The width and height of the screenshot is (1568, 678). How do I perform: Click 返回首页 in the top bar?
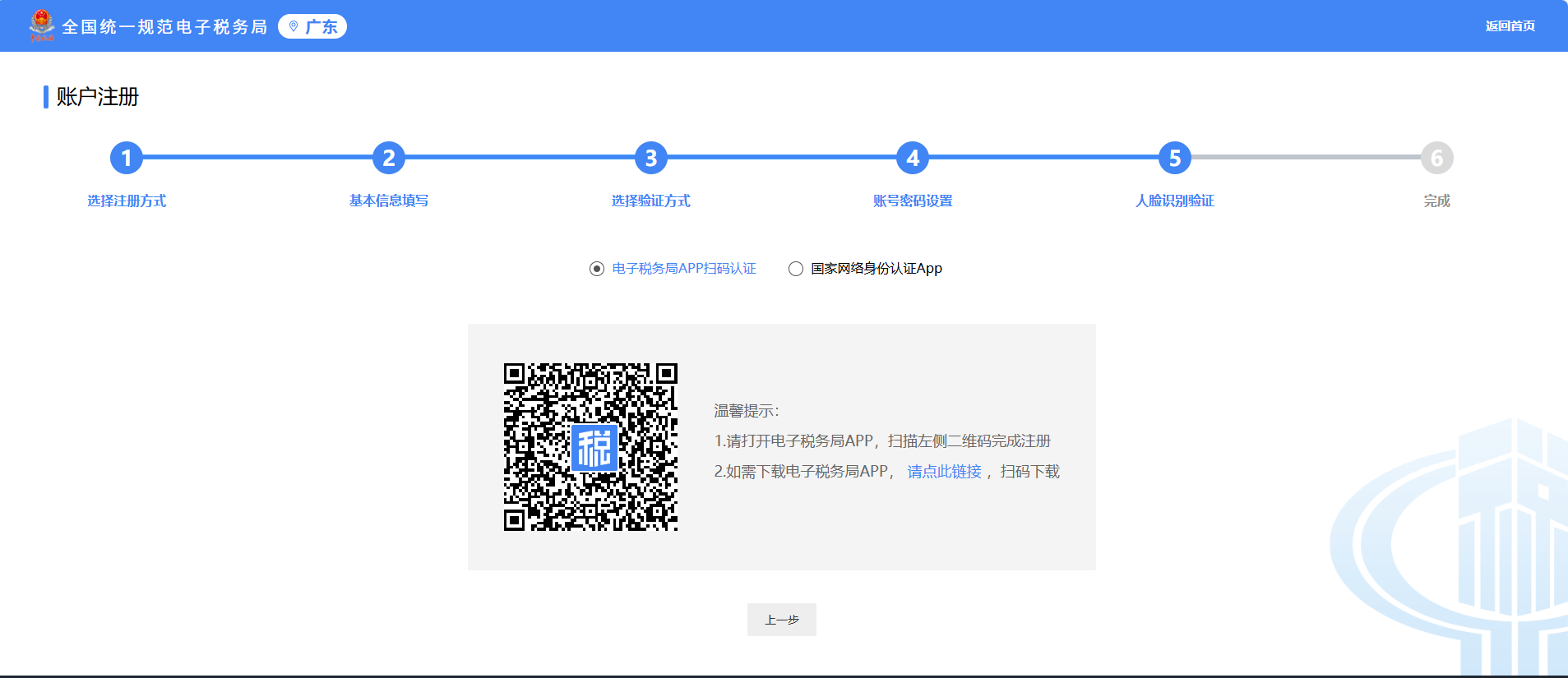pyautogui.click(x=1510, y=26)
